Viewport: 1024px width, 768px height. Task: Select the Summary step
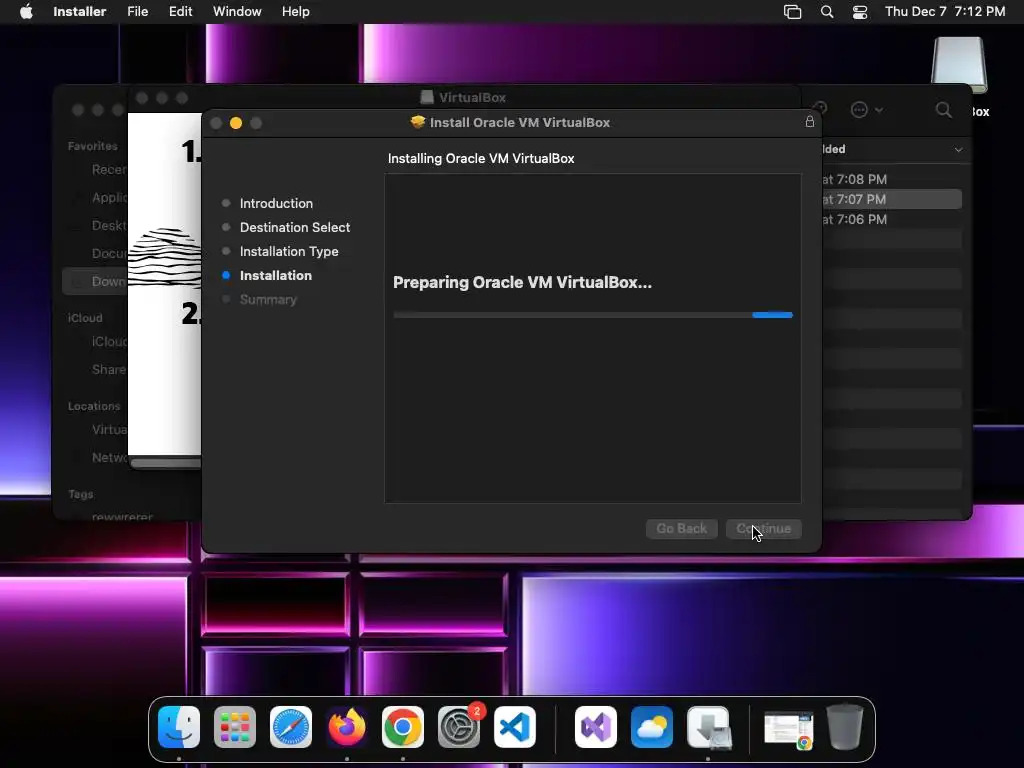pyautogui.click(x=268, y=300)
